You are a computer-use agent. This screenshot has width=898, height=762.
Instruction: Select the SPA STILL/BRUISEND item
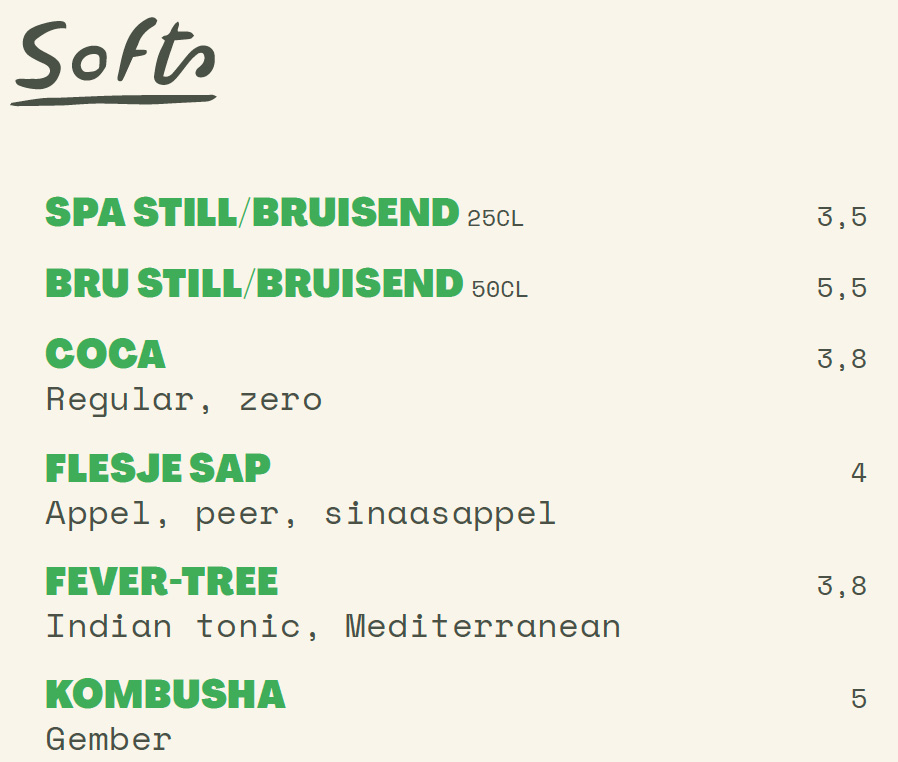coord(253,212)
